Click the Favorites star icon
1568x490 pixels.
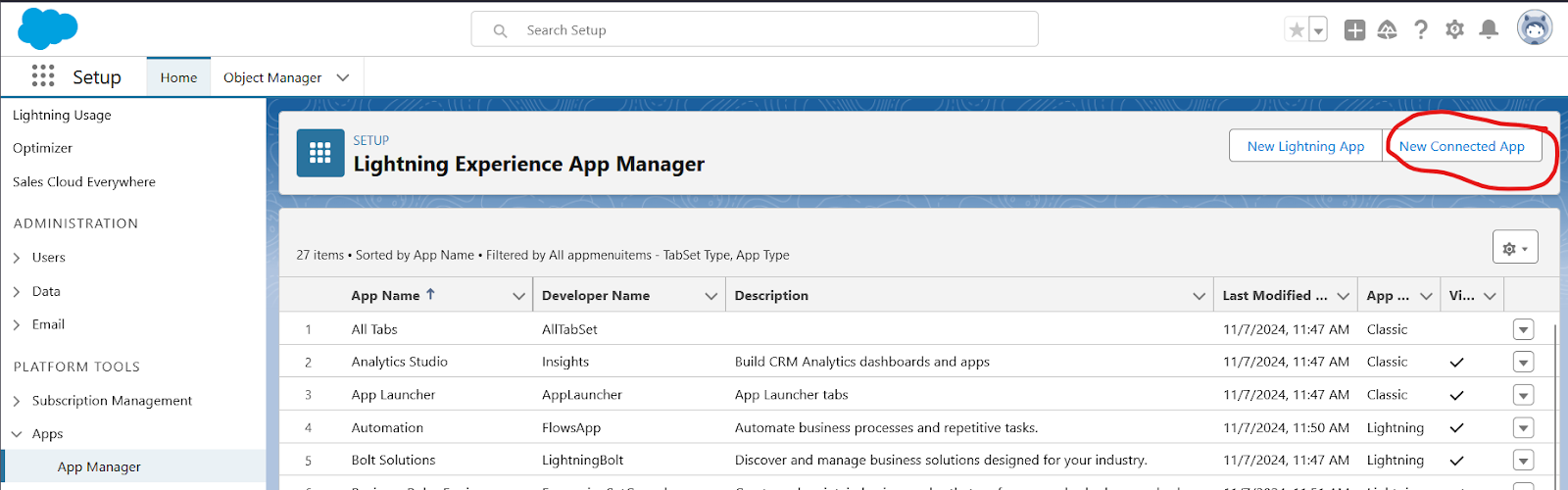click(x=1297, y=30)
